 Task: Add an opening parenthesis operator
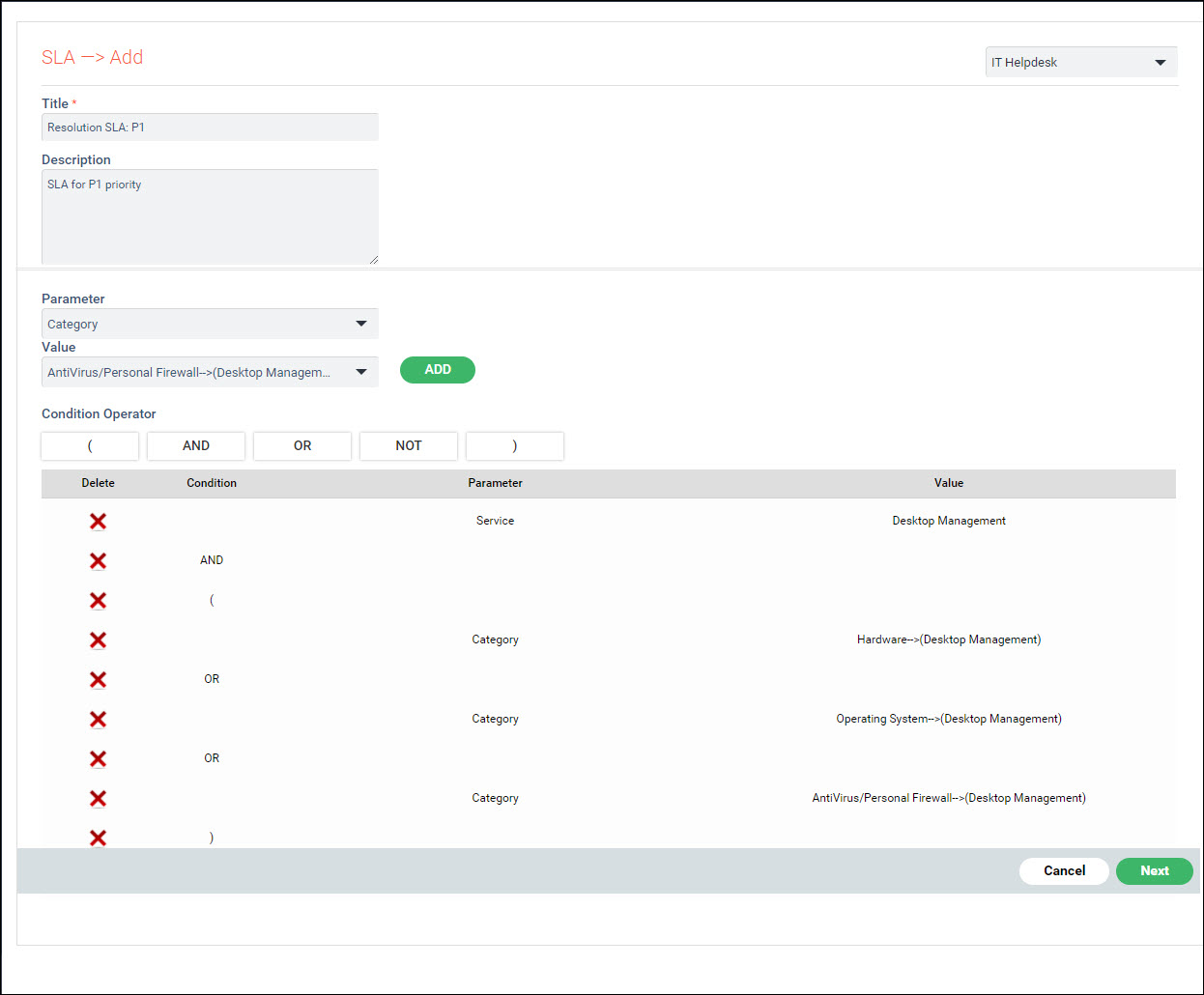coord(90,445)
